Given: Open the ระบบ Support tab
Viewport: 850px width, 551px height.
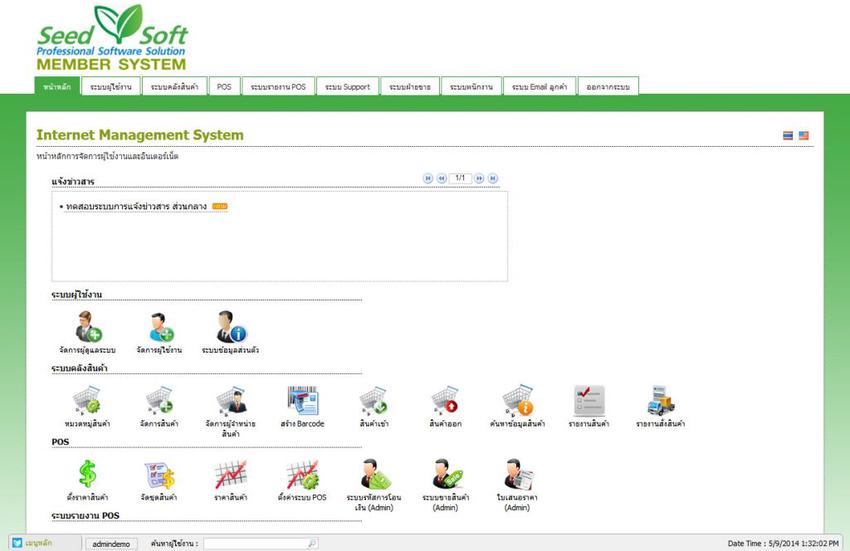Looking at the screenshot, I should click(x=347, y=86).
